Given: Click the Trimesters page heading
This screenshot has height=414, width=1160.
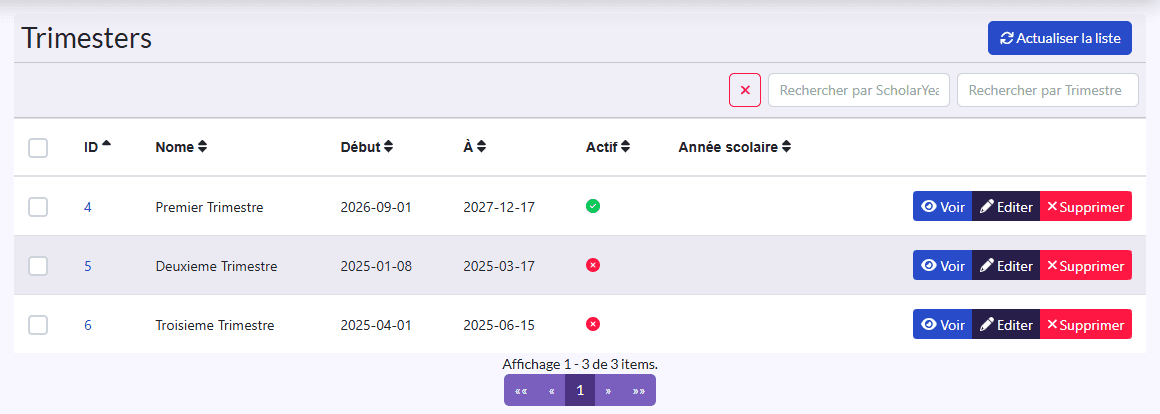Looking at the screenshot, I should [x=87, y=38].
